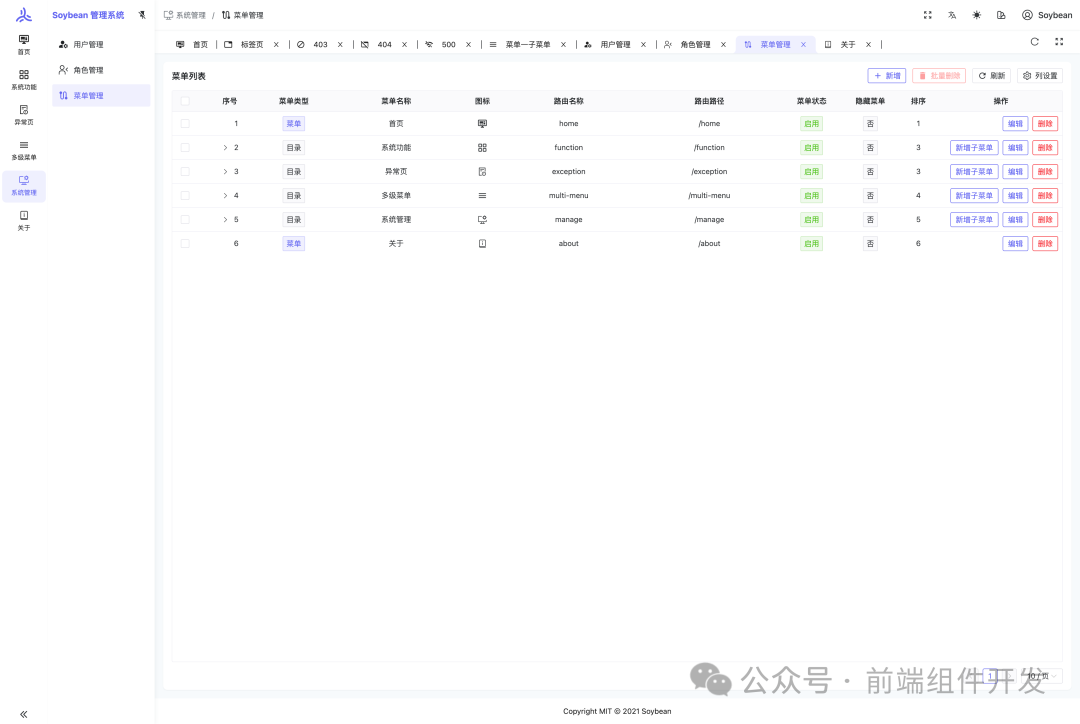Switch theme with the sun icon
Screen dimensions: 1080x724
pyautogui.click(x=977, y=15)
